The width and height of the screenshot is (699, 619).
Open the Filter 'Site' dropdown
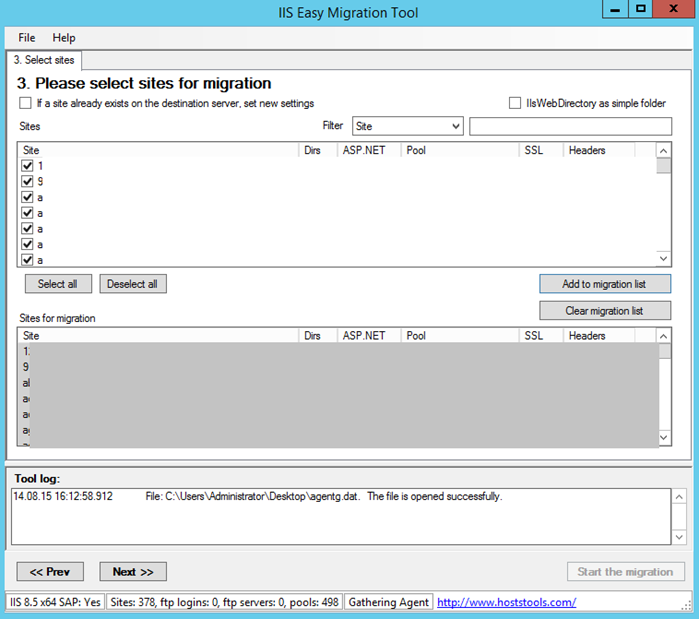(x=407, y=126)
